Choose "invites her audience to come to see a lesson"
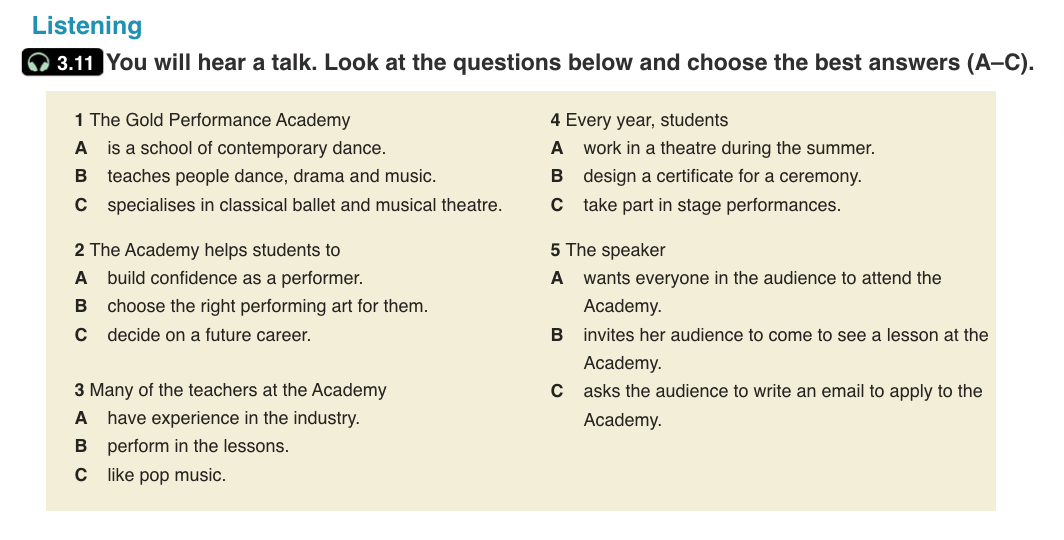The width and height of the screenshot is (1064, 540). (x=785, y=335)
